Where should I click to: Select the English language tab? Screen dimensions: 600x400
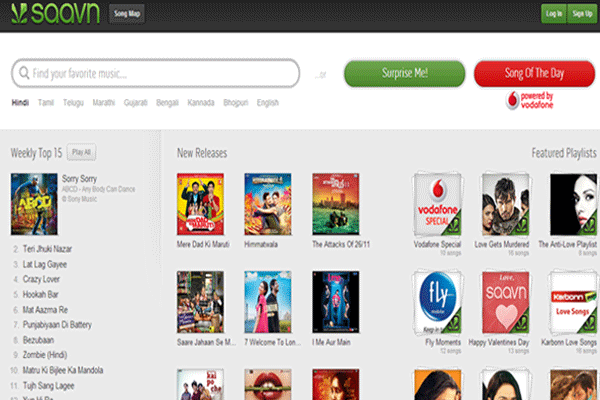click(x=268, y=103)
